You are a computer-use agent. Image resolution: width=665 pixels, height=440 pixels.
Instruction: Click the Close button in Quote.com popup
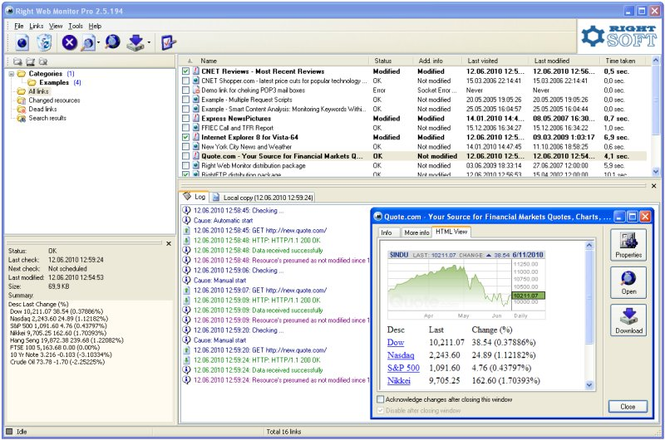coord(628,406)
